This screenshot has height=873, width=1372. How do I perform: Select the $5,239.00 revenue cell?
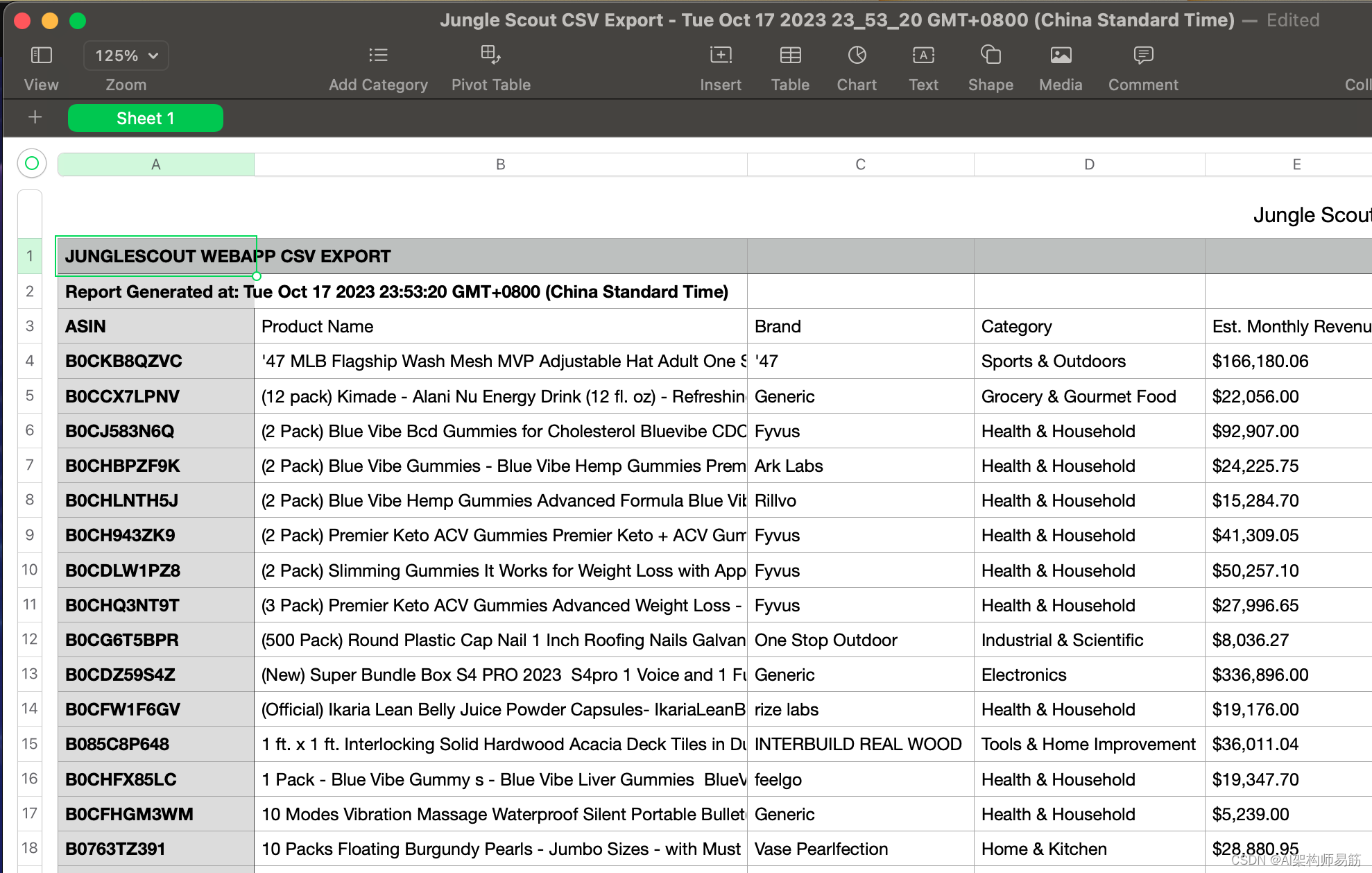tap(1289, 814)
